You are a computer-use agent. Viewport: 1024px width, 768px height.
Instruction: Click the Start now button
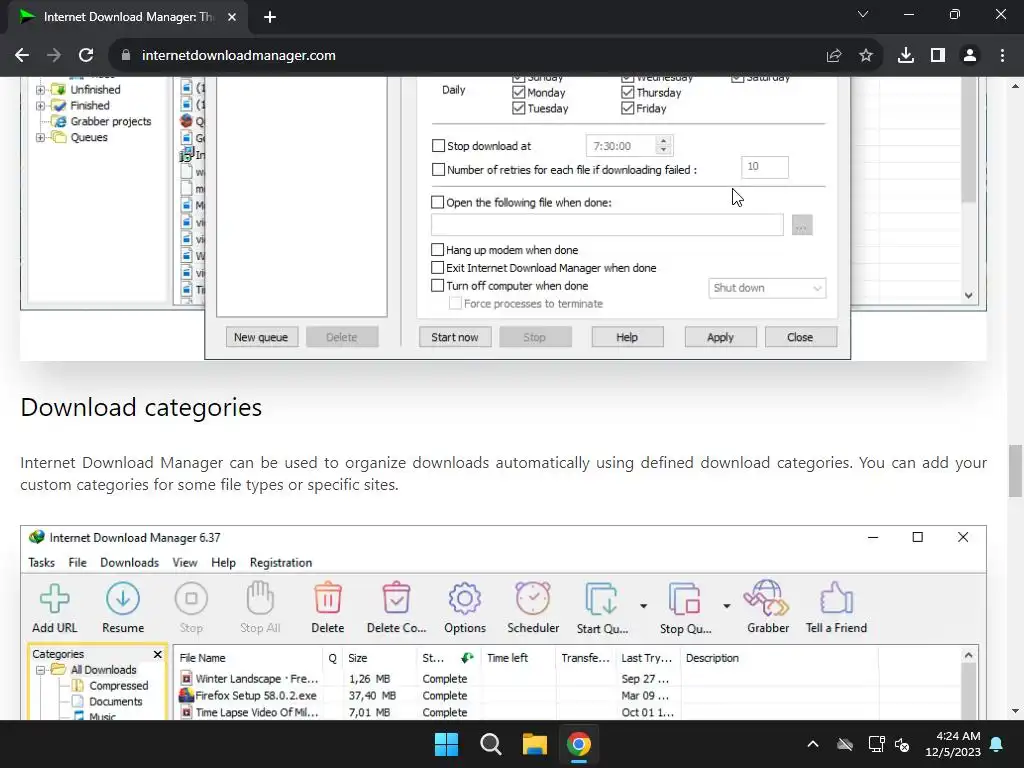(x=455, y=337)
